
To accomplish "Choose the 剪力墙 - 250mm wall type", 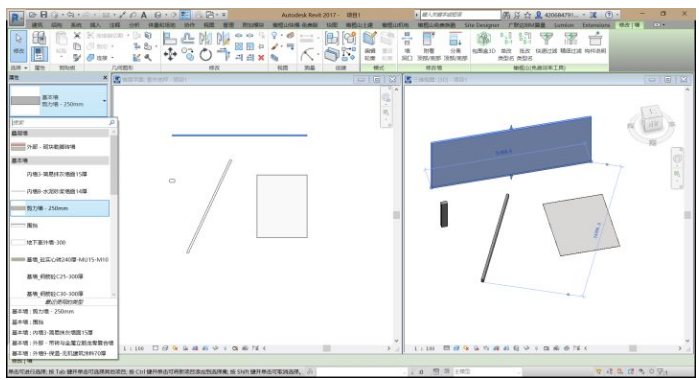I will pyautogui.click(x=59, y=208).
